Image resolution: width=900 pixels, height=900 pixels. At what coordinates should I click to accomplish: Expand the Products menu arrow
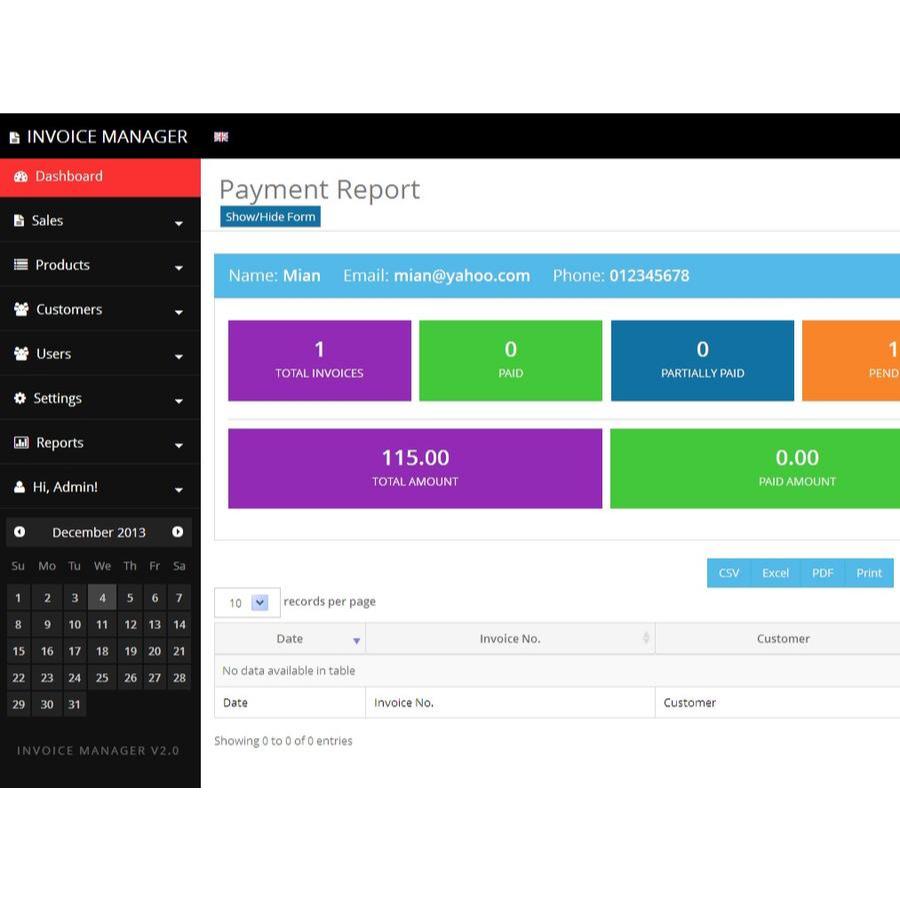[179, 267]
